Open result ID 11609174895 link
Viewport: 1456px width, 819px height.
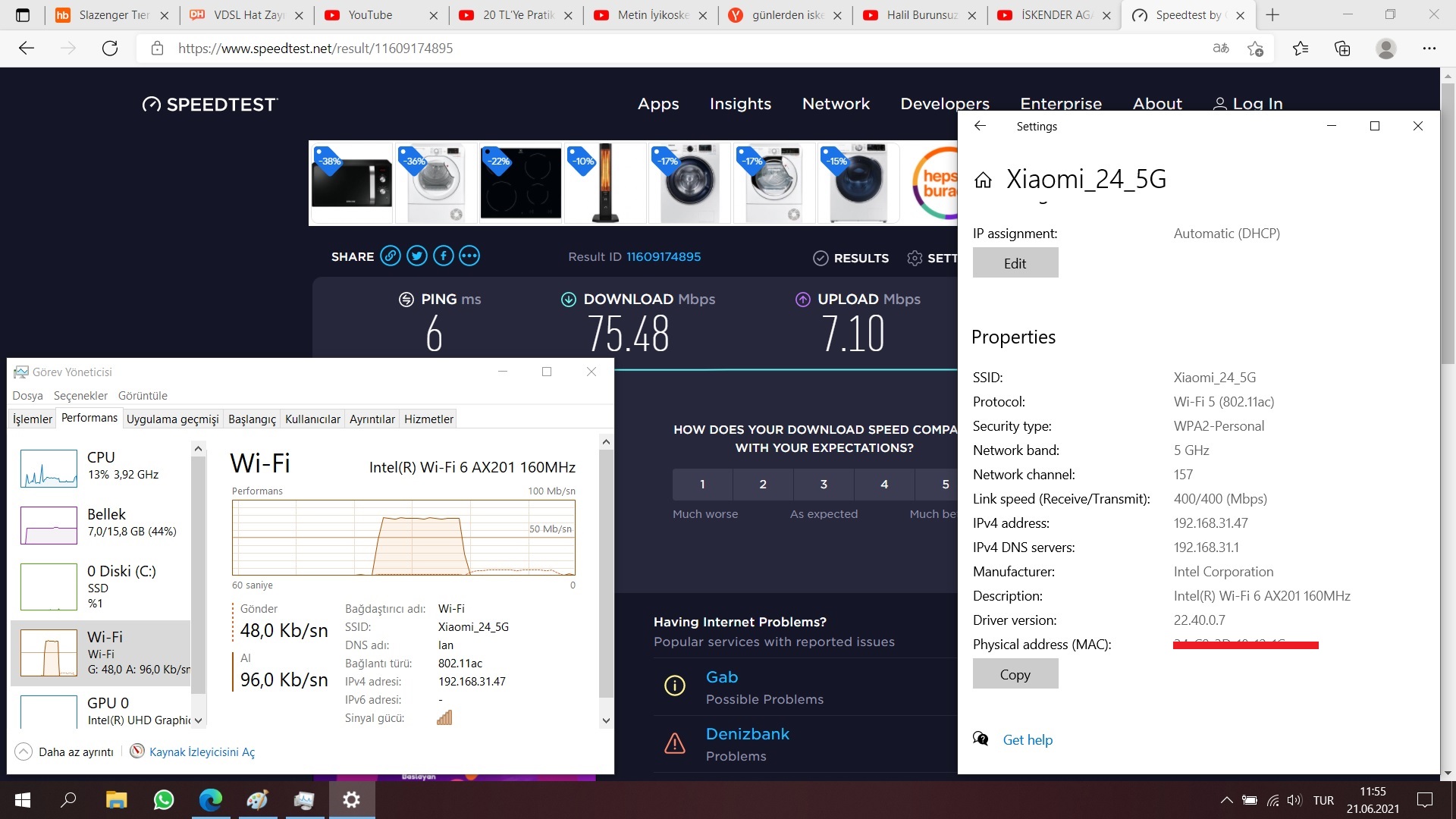[x=664, y=256]
